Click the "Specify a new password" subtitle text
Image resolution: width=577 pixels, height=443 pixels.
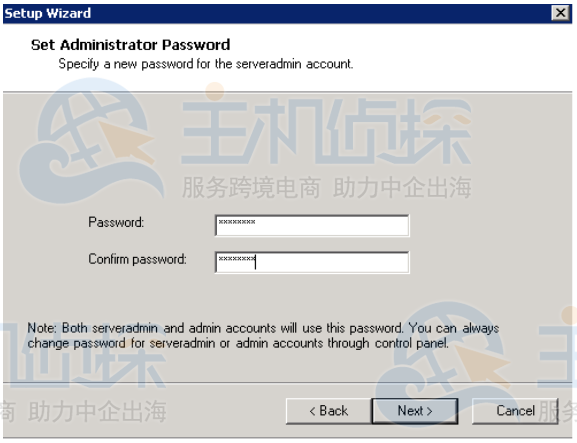point(206,64)
